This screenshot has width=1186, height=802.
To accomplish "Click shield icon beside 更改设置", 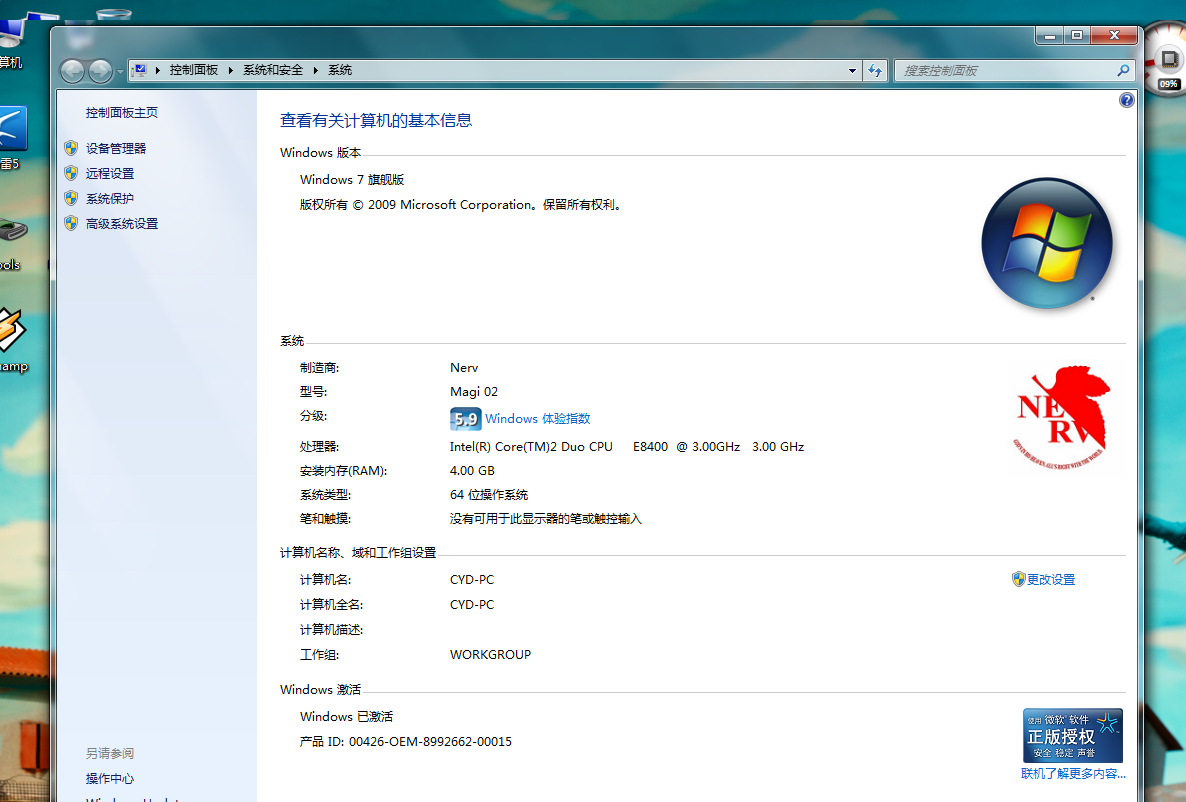I will point(1018,579).
